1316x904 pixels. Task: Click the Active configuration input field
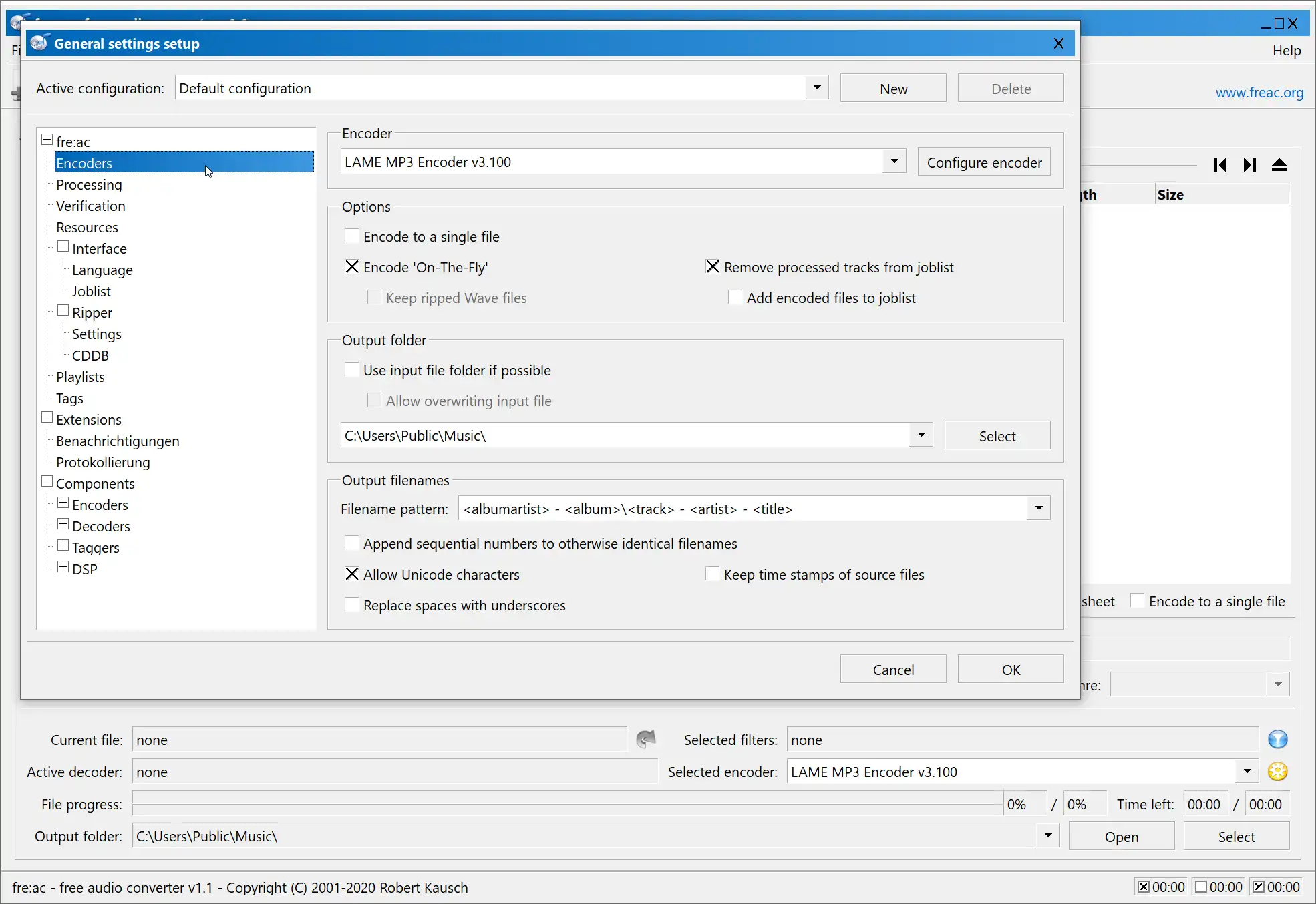(500, 88)
